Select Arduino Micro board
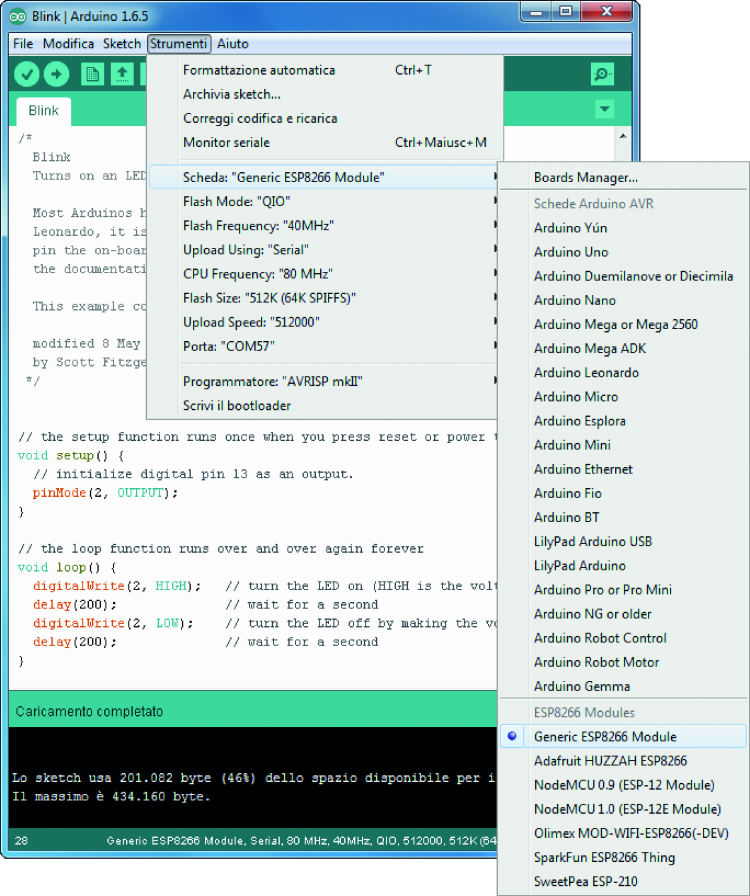750x896 pixels. (623, 397)
